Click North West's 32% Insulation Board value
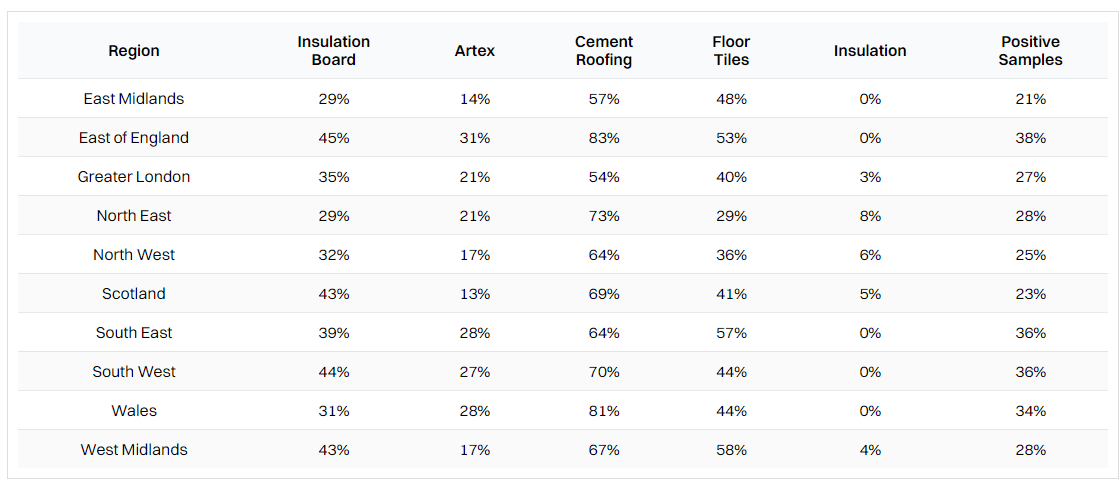The width and height of the screenshot is (1119, 491). [x=334, y=255]
